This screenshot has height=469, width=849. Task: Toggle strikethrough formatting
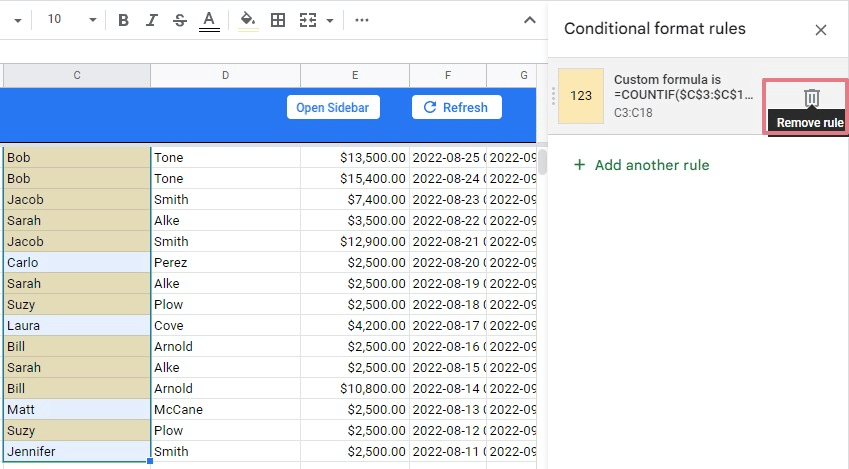click(x=179, y=20)
